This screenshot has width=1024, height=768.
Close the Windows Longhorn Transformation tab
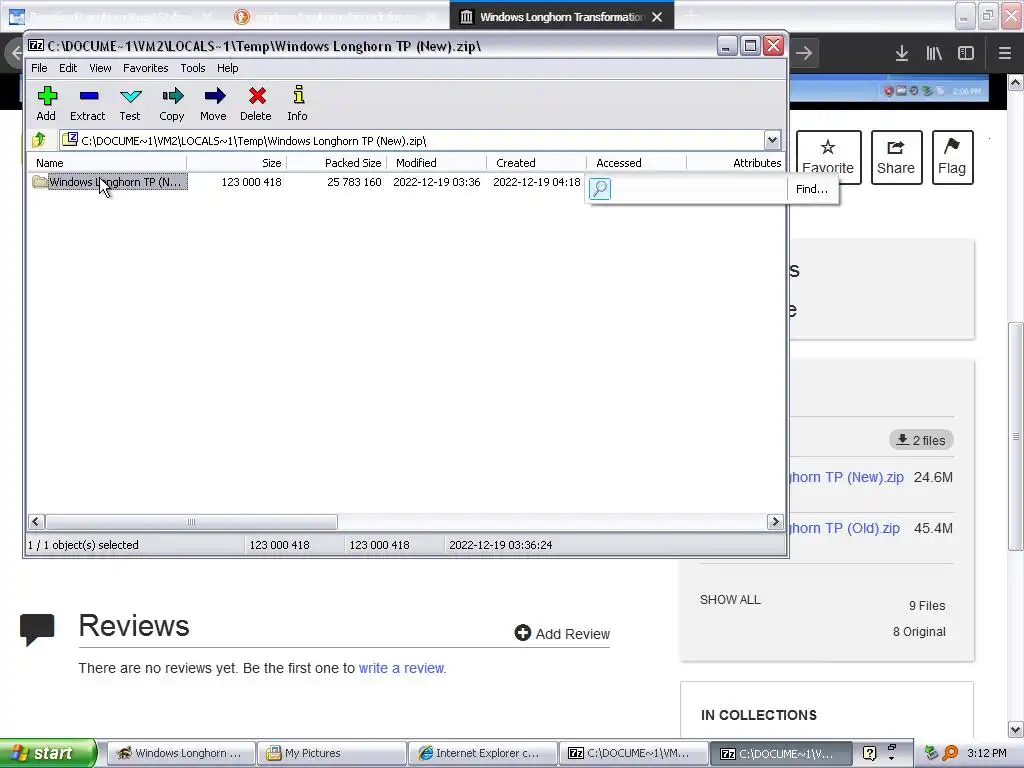pos(657,17)
